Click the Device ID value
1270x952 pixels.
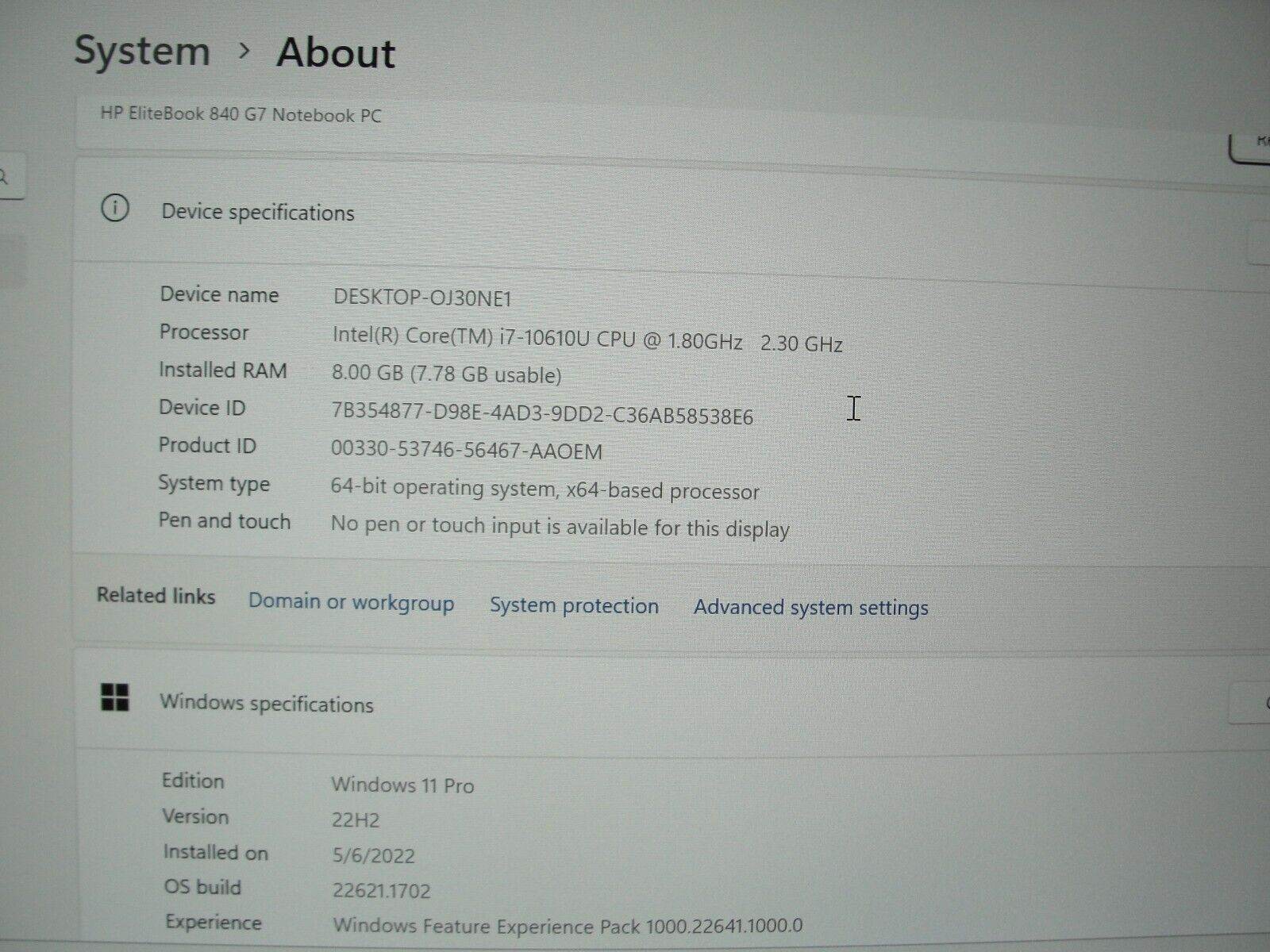coord(541,413)
